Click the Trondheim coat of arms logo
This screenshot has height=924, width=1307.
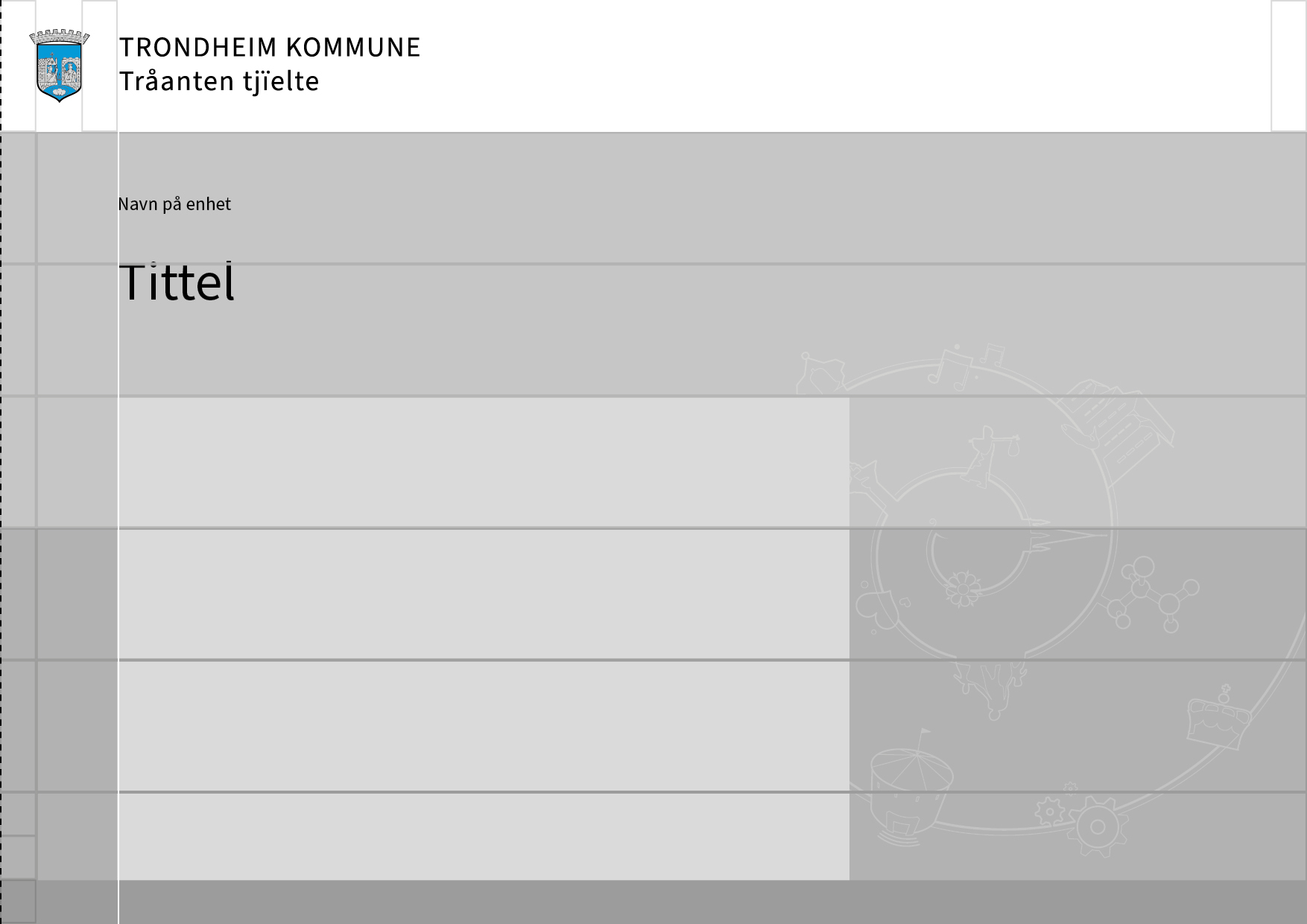(59, 66)
